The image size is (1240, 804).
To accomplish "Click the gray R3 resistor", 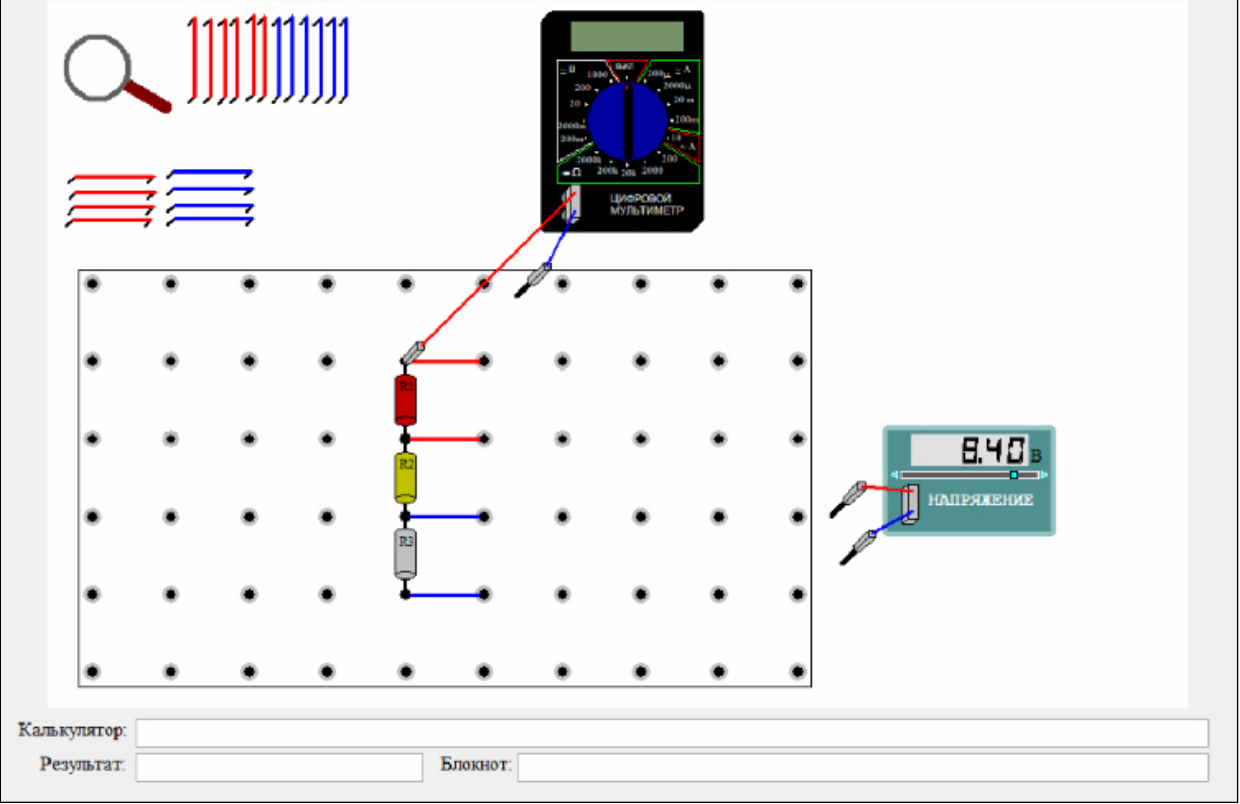I will (x=405, y=555).
